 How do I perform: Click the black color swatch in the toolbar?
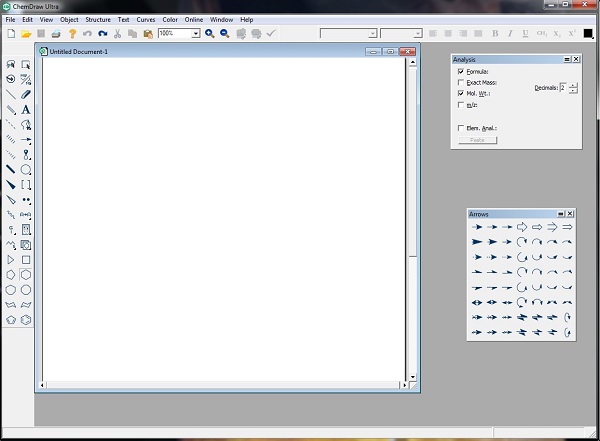(x=589, y=34)
